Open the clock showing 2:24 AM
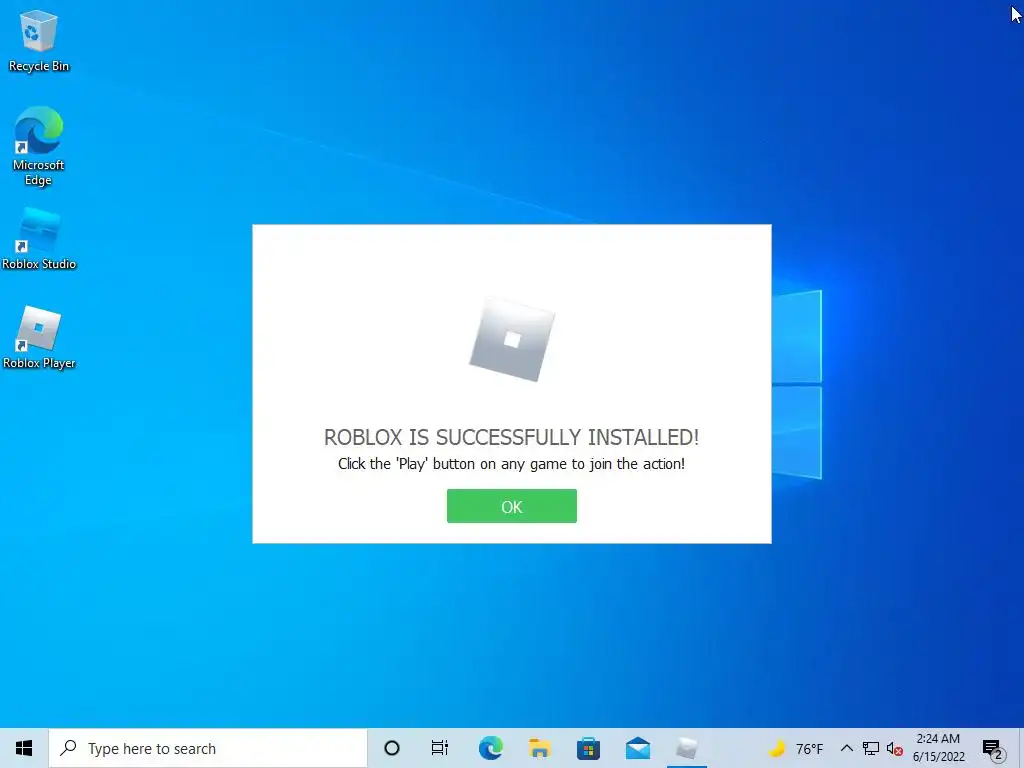1024x768 pixels. (938, 748)
